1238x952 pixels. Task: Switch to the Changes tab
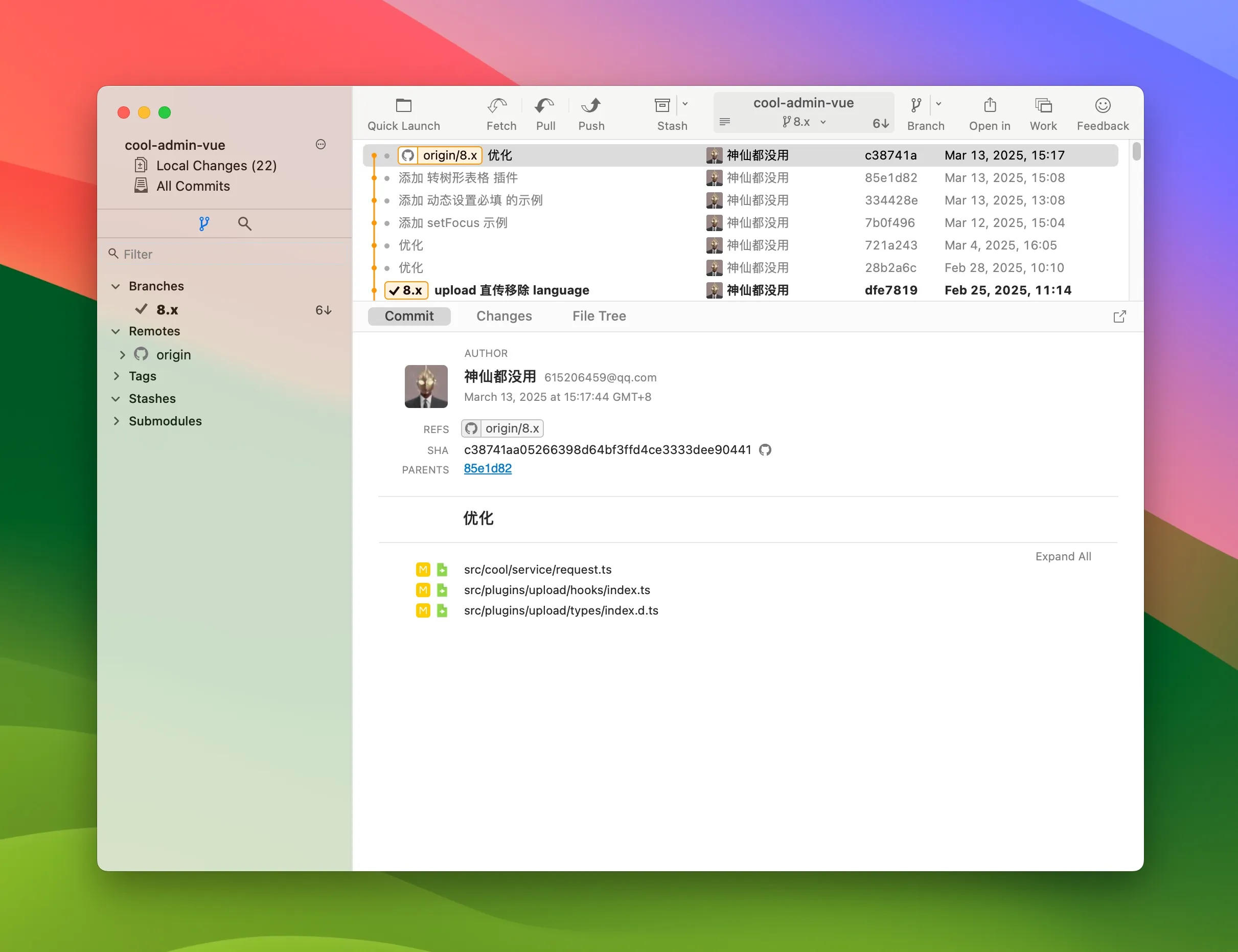(x=503, y=316)
